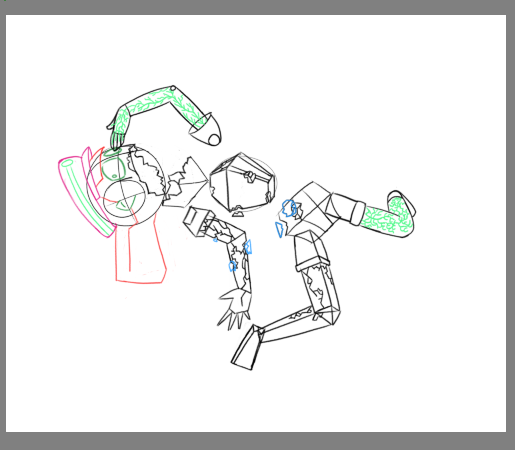Click the spiky-fingered hand of the lower arm

pyautogui.click(x=234, y=308)
